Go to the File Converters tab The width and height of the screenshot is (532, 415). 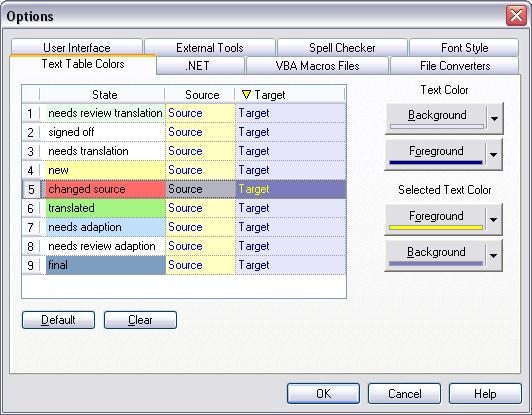click(455, 65)
